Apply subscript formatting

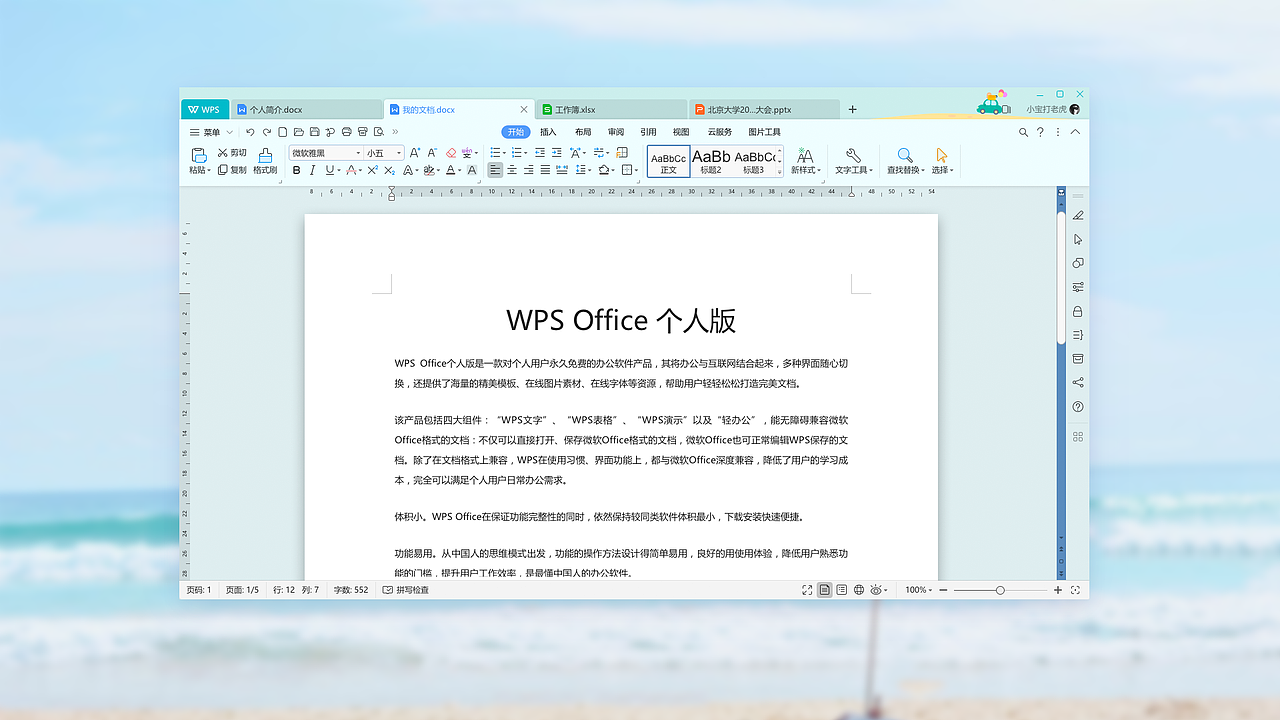(389, 170)
